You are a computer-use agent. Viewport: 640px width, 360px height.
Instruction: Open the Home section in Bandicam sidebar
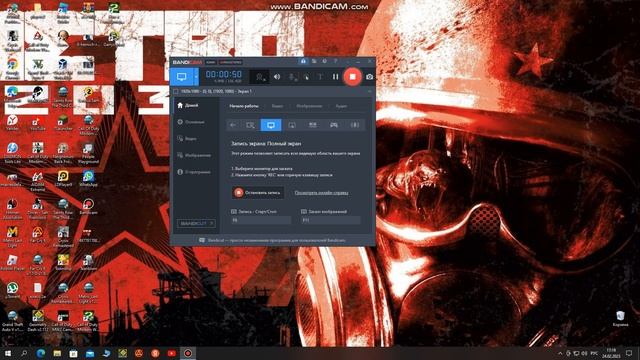point(188,105)
